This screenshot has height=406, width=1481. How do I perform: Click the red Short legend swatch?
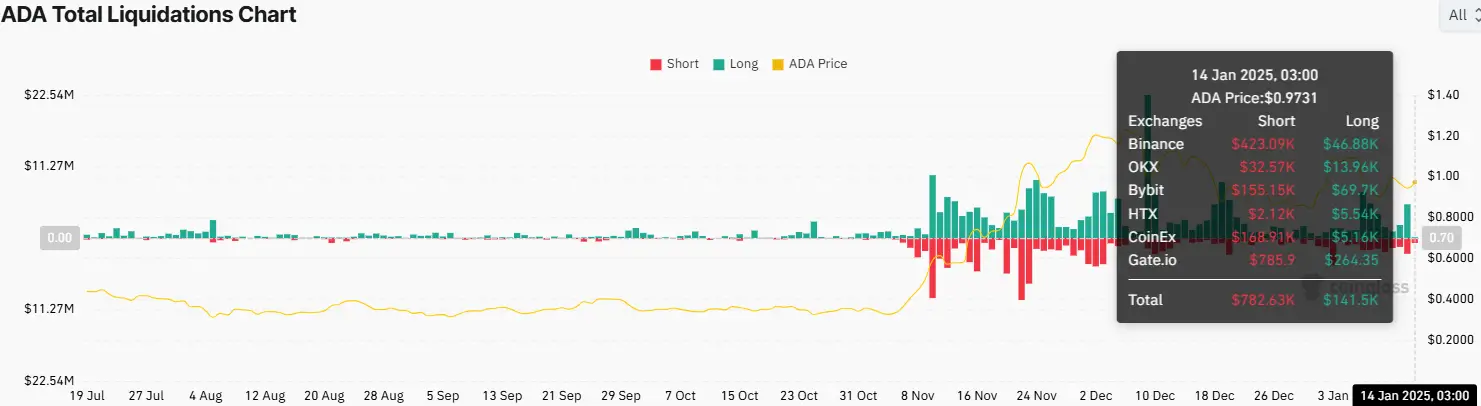pyautogui.click(x=656, y=64)
